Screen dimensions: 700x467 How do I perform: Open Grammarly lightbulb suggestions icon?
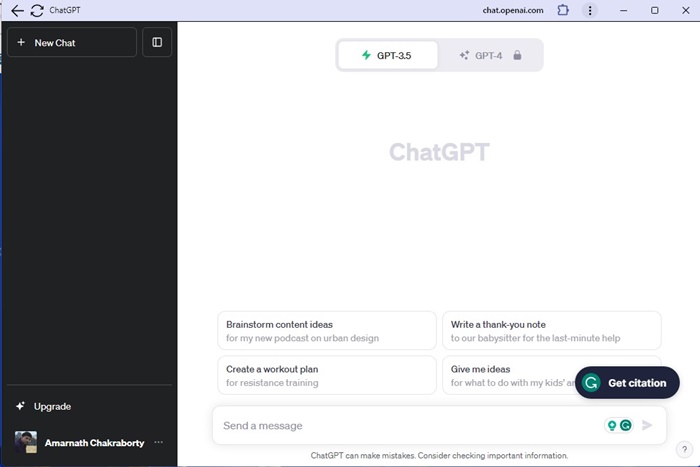612,425
